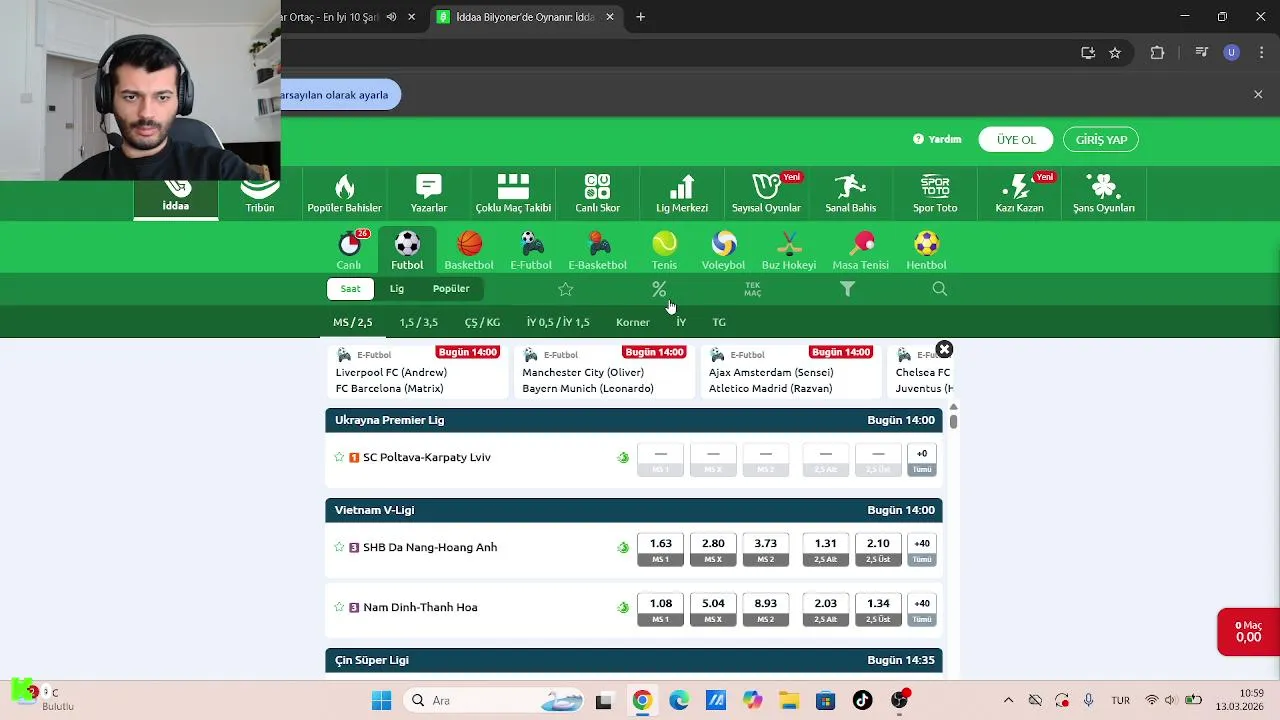The image size is (1280, 720).
Task: Select 1.34 2,5 Üst odds for Nam Dinh
Action: coord(878,609)
